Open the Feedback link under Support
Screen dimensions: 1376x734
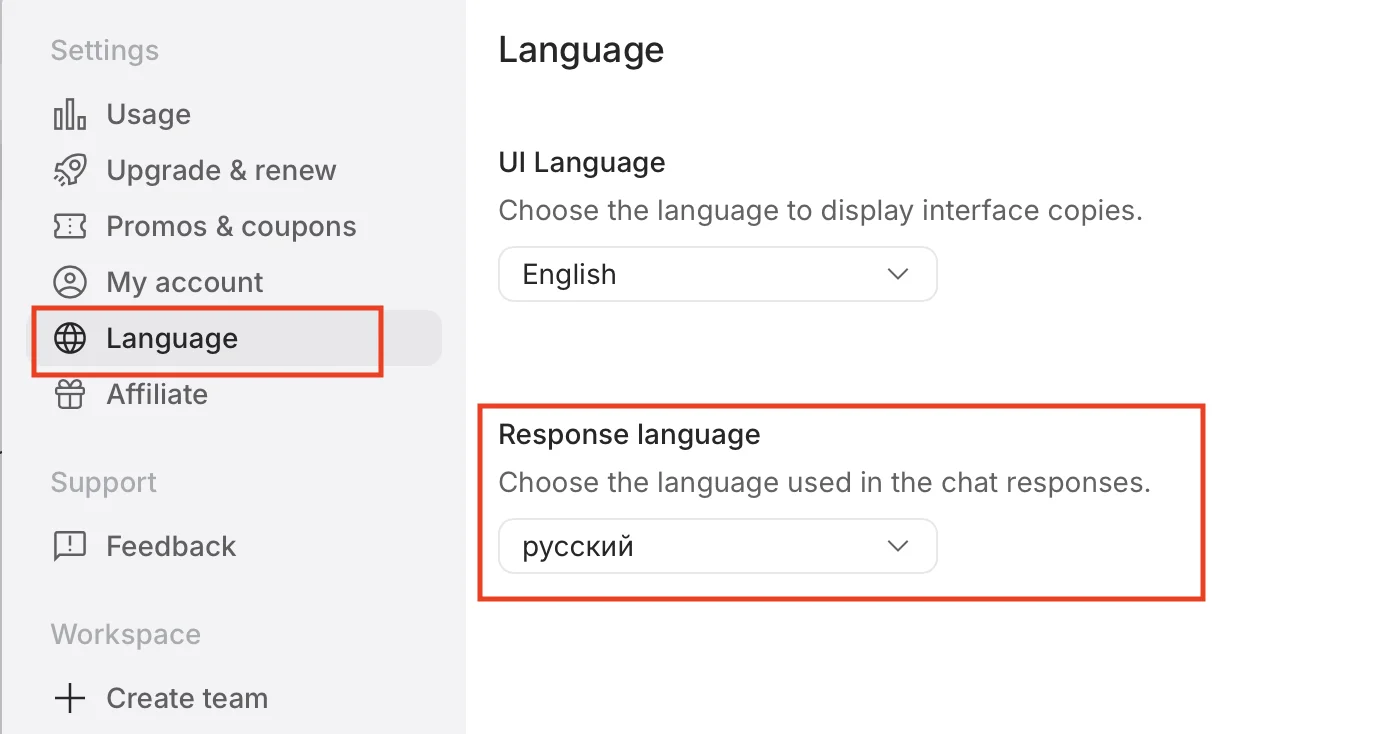click(171, 547)
